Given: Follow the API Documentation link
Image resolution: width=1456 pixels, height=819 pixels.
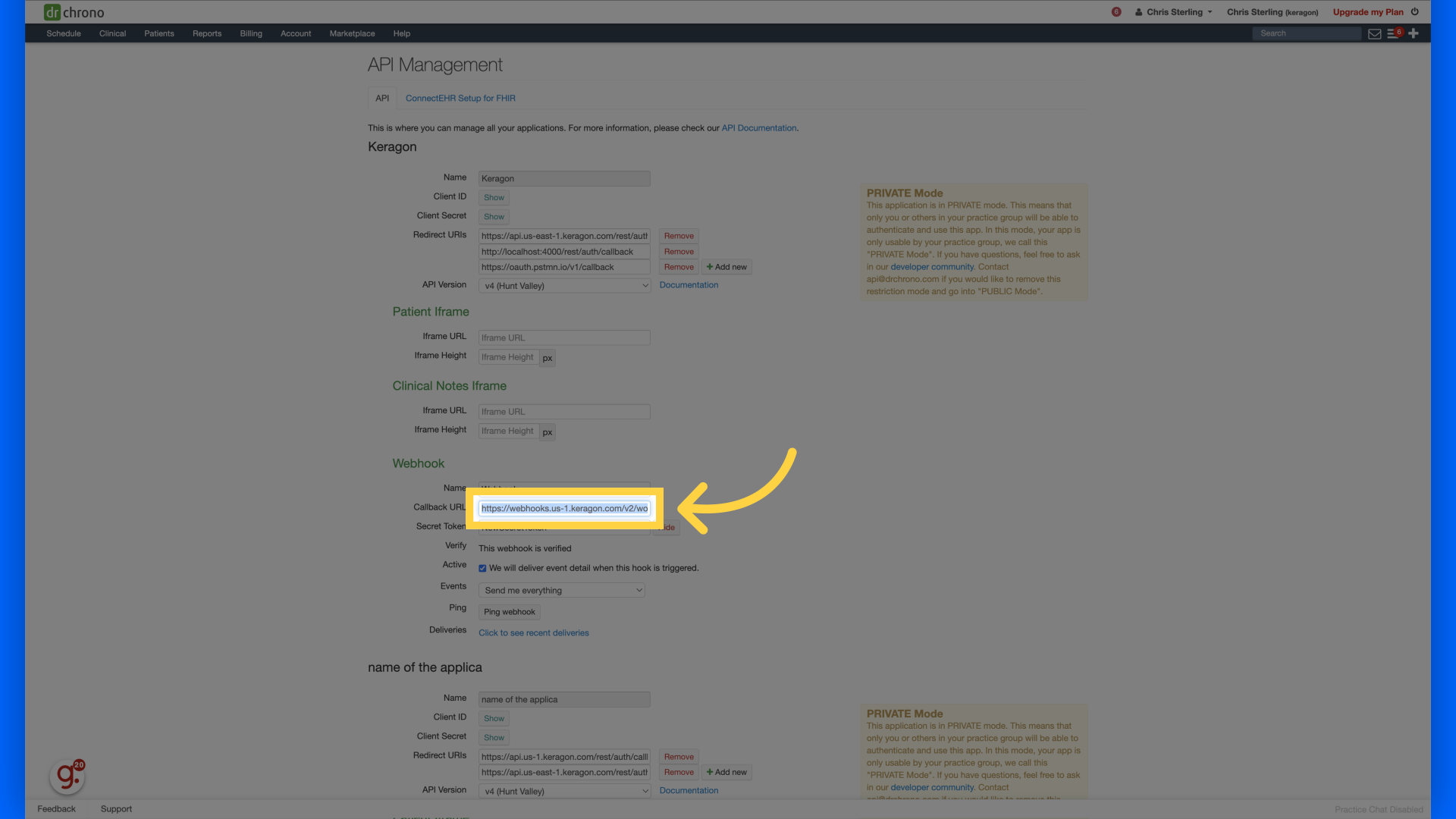Looking at the screenshot, I should [758, 128].
